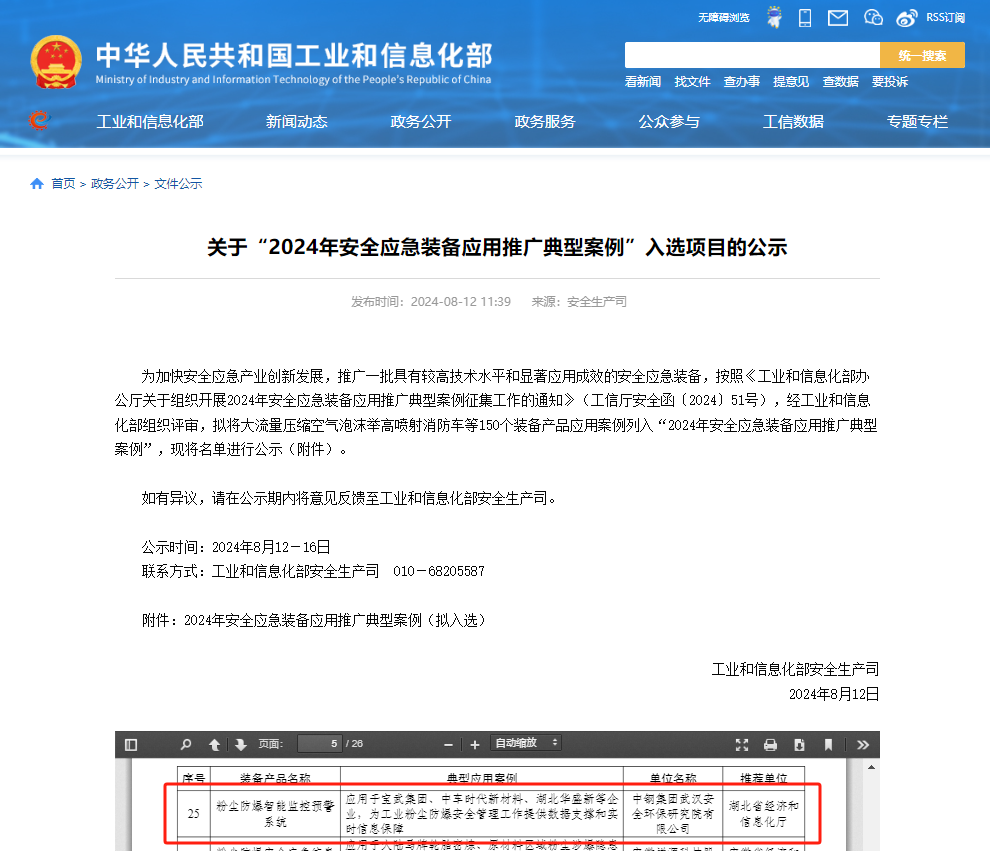Open the 政务服务 nav menu
The image size is (990, 851).
(545, 121)
